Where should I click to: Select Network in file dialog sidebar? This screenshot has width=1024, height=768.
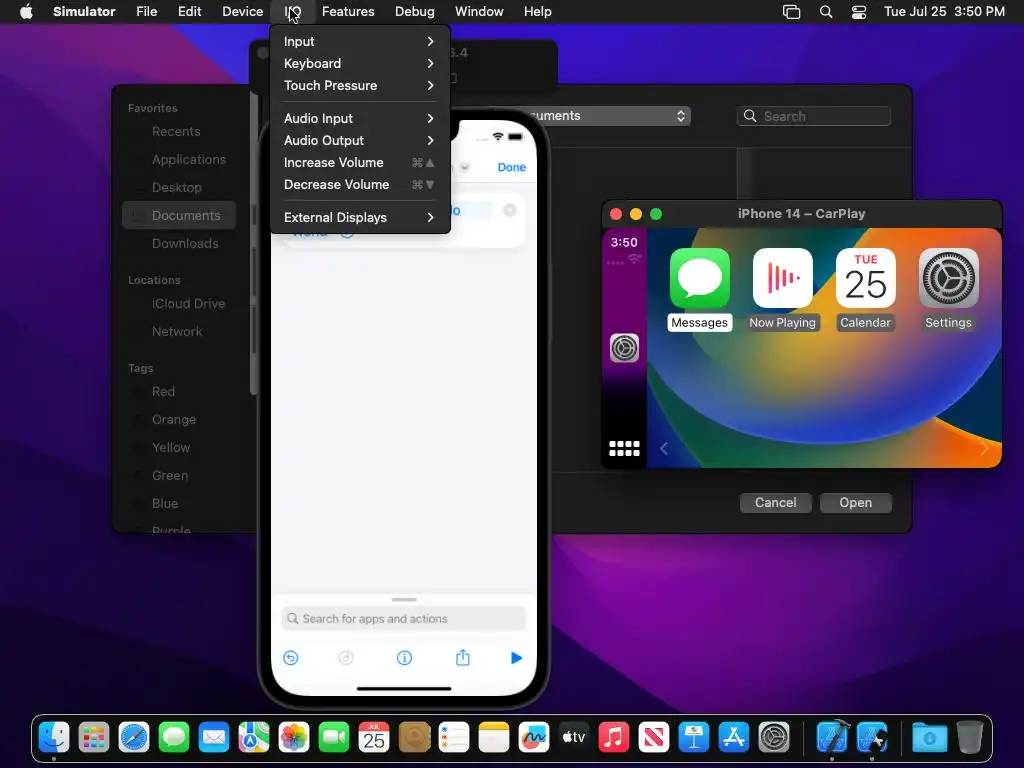179,332
